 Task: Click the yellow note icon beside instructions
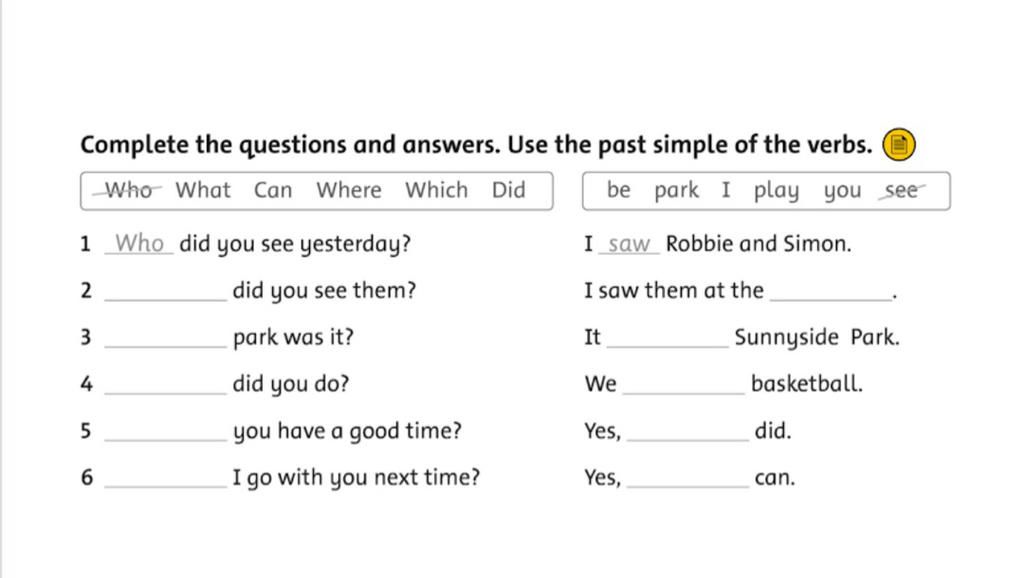pyautogui.click(x=899, y=144)
